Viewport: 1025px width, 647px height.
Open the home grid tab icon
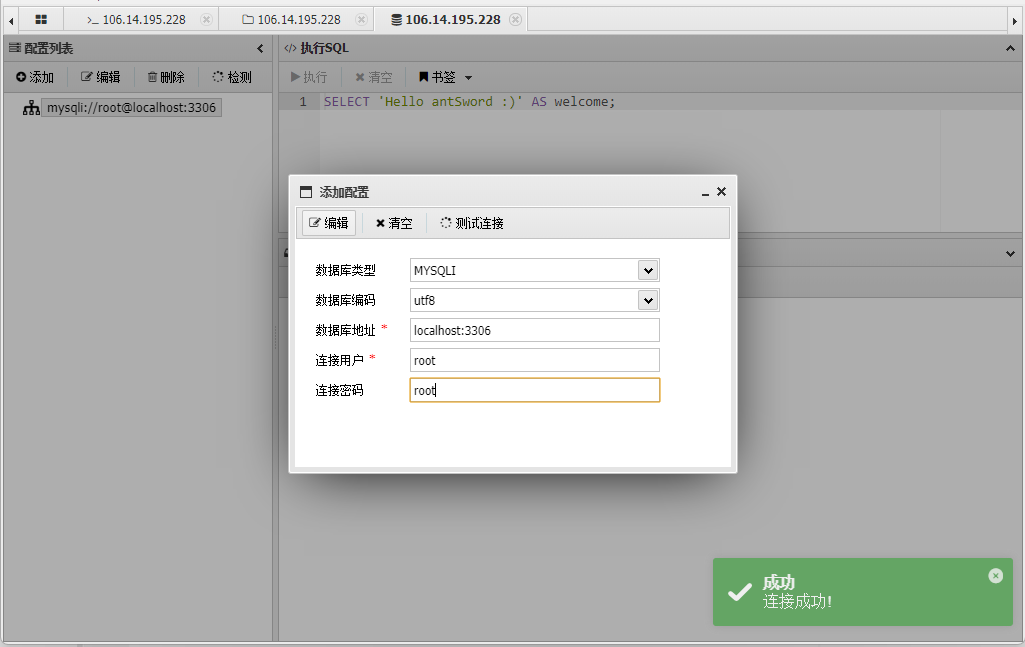tap(41, 20)
